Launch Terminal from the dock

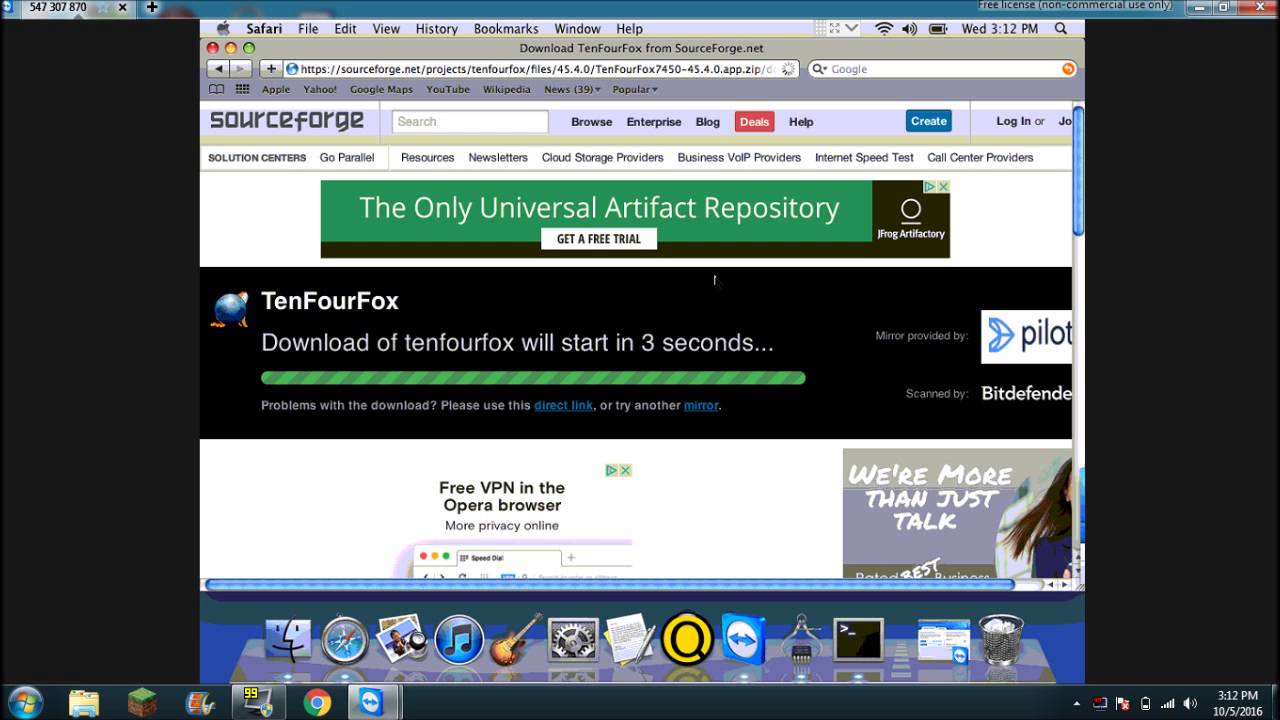point(859,640)
